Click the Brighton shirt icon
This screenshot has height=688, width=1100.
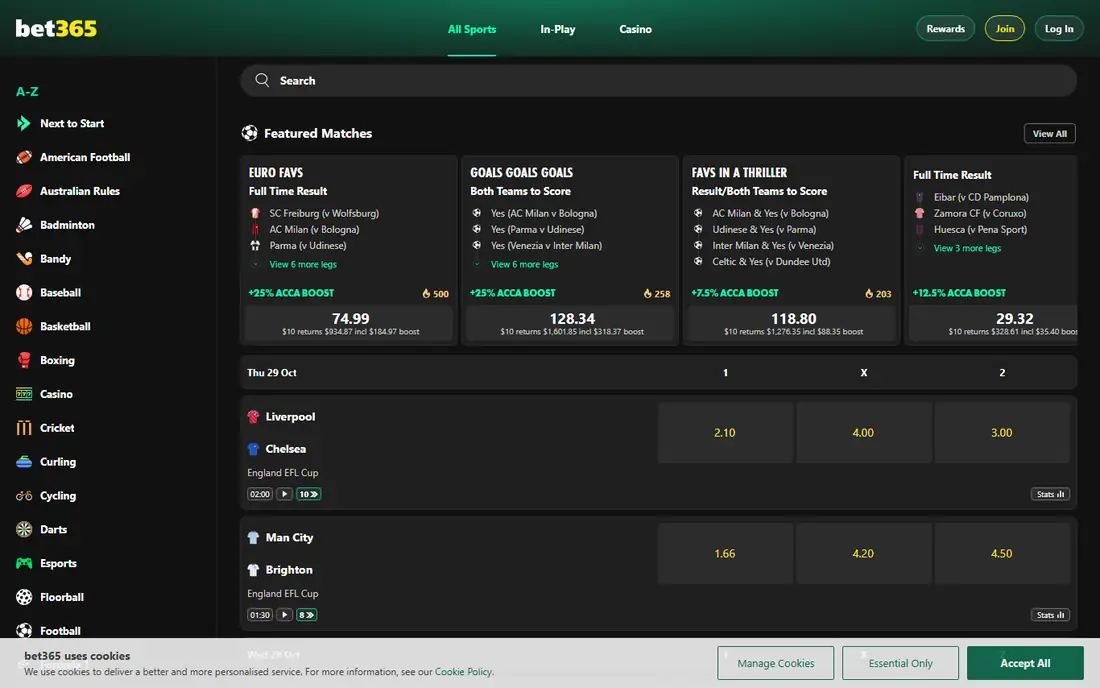pyautogui.click(x=253, y=569)
